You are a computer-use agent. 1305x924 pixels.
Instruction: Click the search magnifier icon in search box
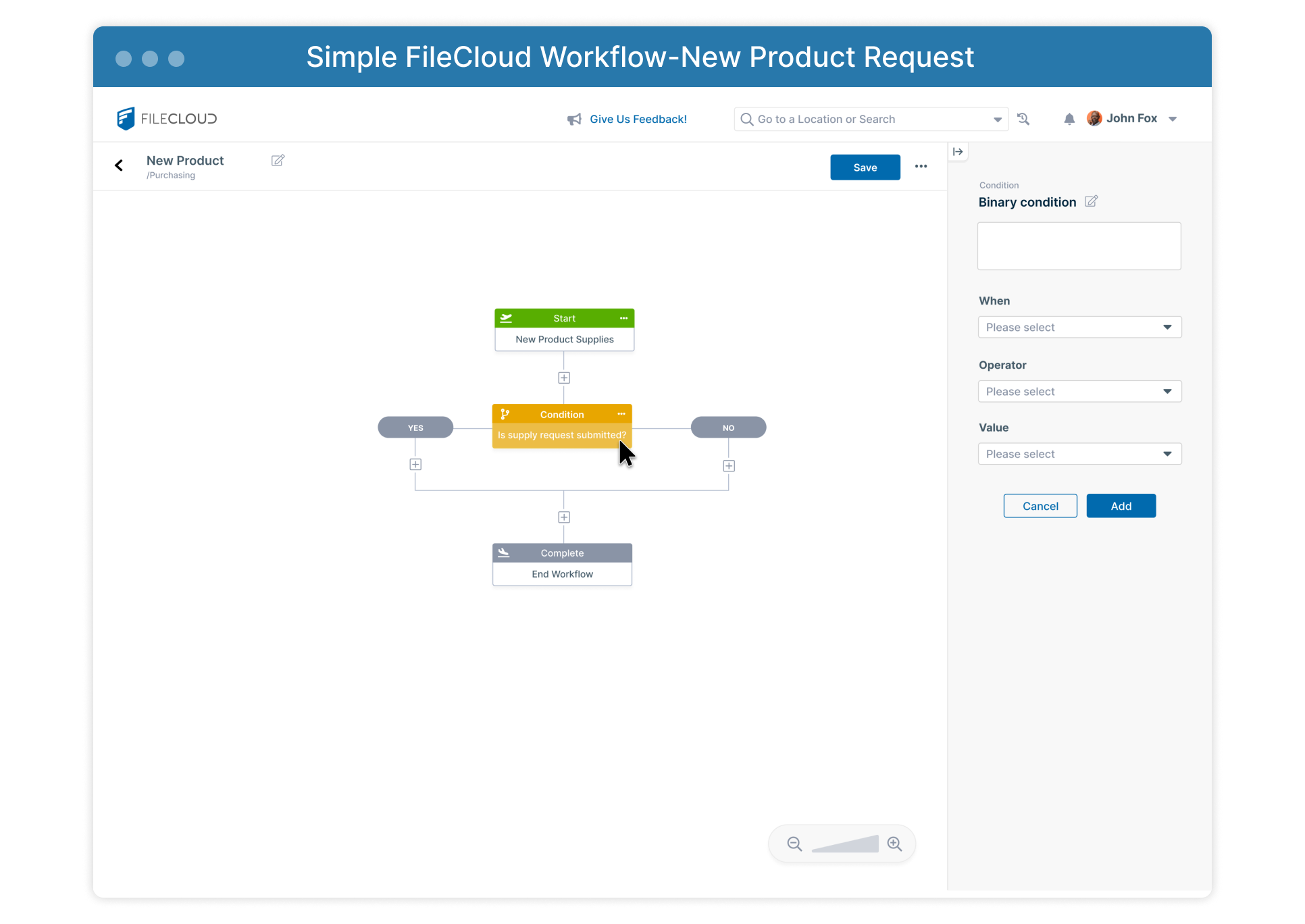(x=746, y=120)
